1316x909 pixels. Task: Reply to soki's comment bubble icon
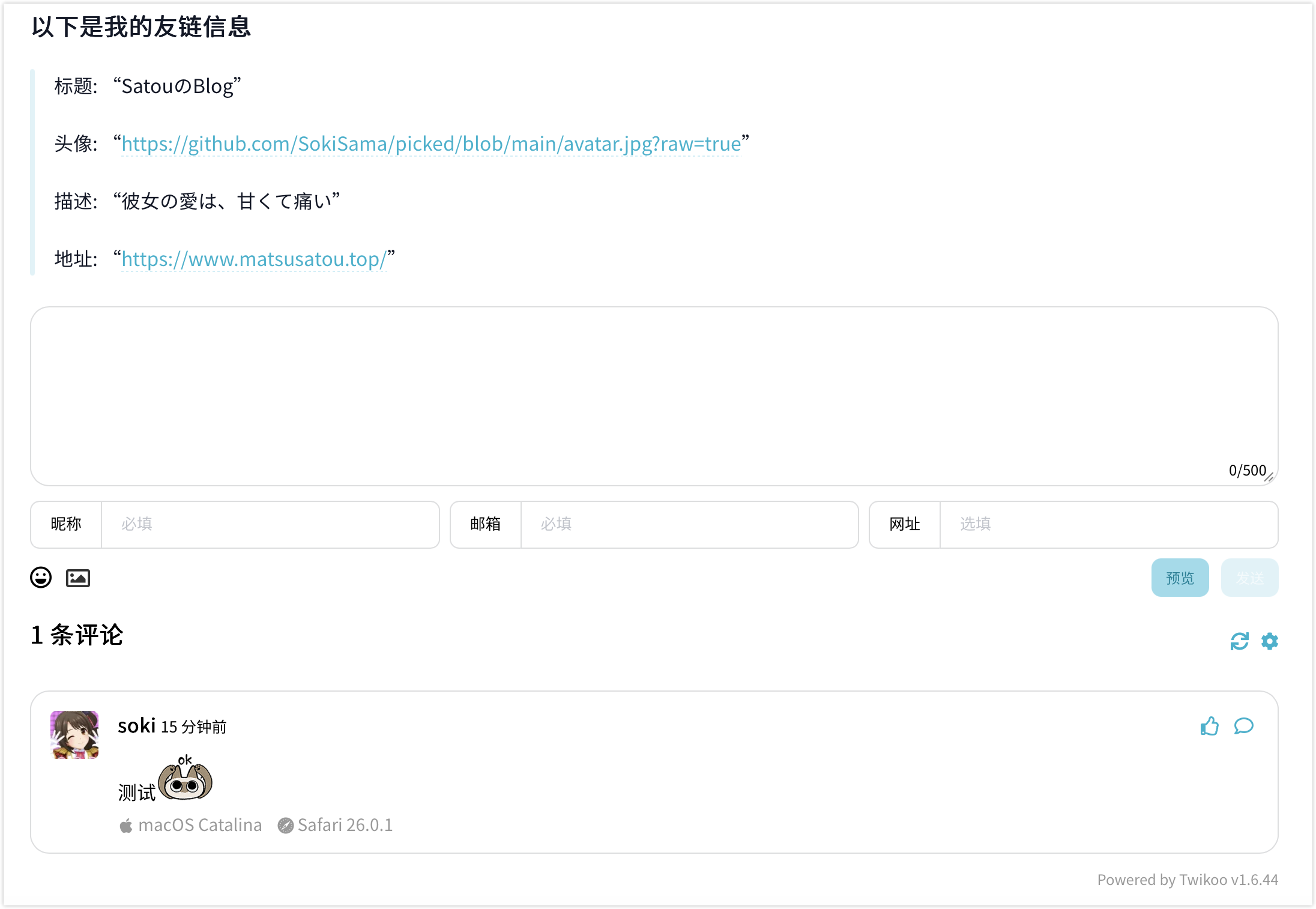(1243, 726)
